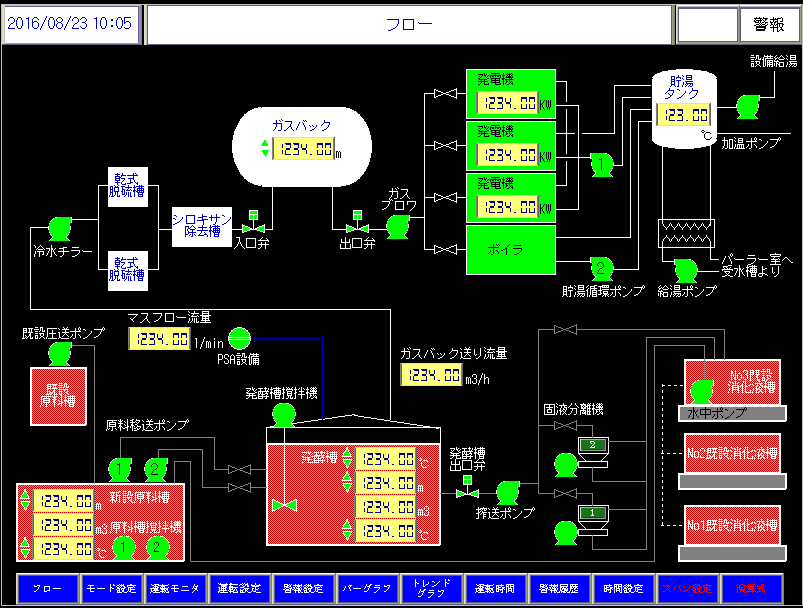
Task: Select the ボイラ block
Action: tap(511, 250)
